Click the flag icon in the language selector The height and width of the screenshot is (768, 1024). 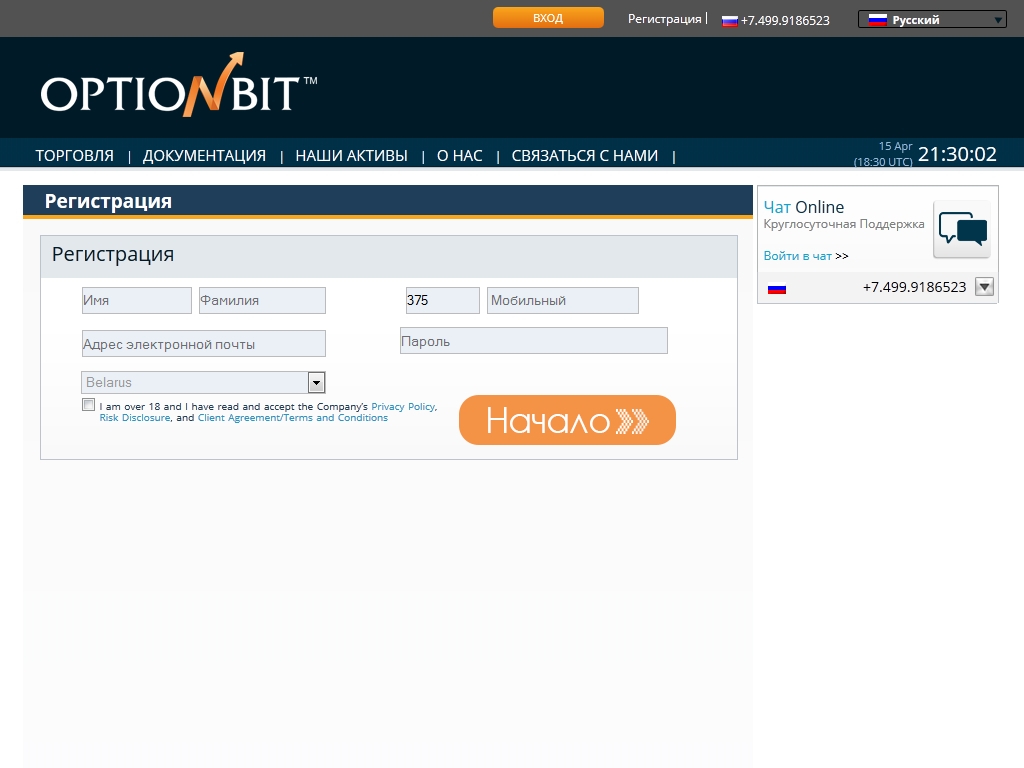(x=878, y=19)
